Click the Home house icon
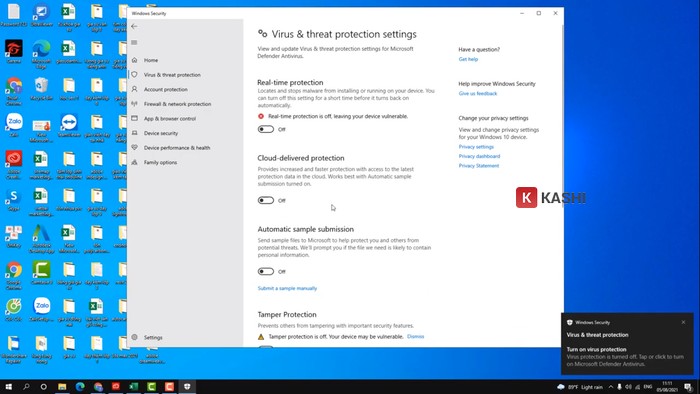This screenshot has height=394, width=700. (x=134, y=60)
